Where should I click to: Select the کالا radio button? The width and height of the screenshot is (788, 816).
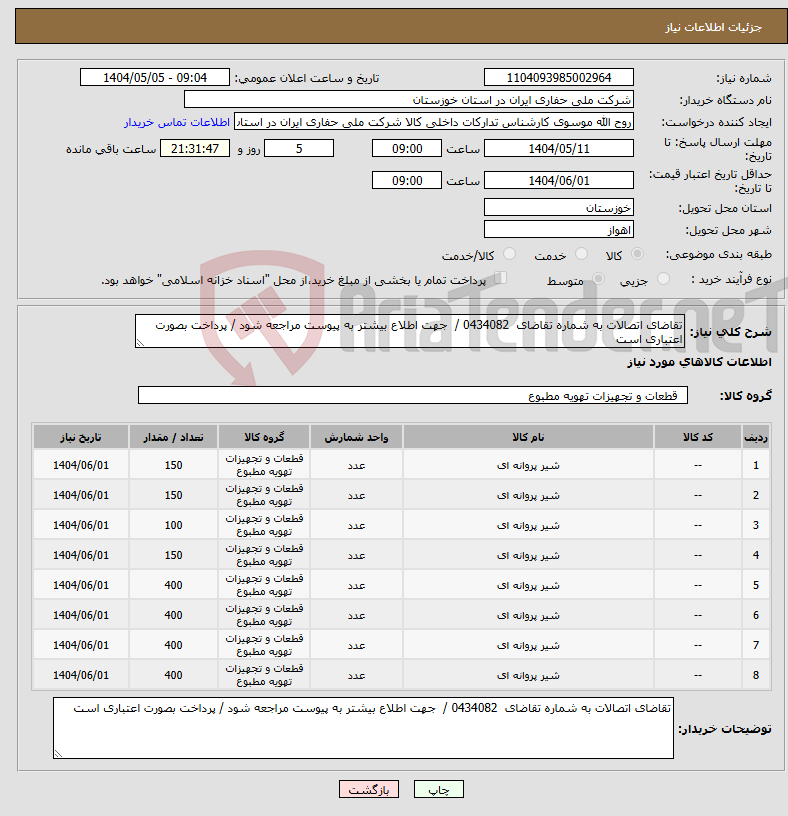click(x=637, y=254)
